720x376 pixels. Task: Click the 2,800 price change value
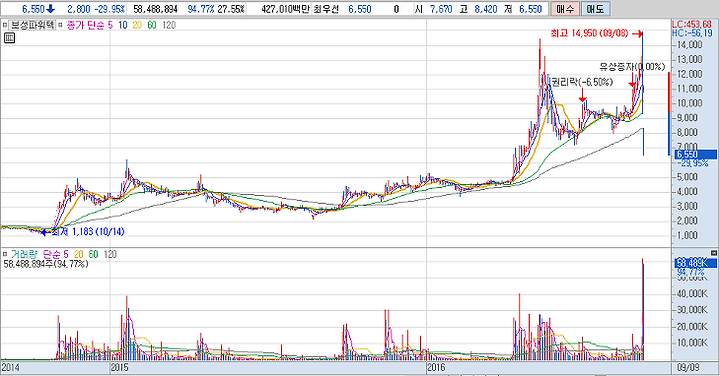79,9
